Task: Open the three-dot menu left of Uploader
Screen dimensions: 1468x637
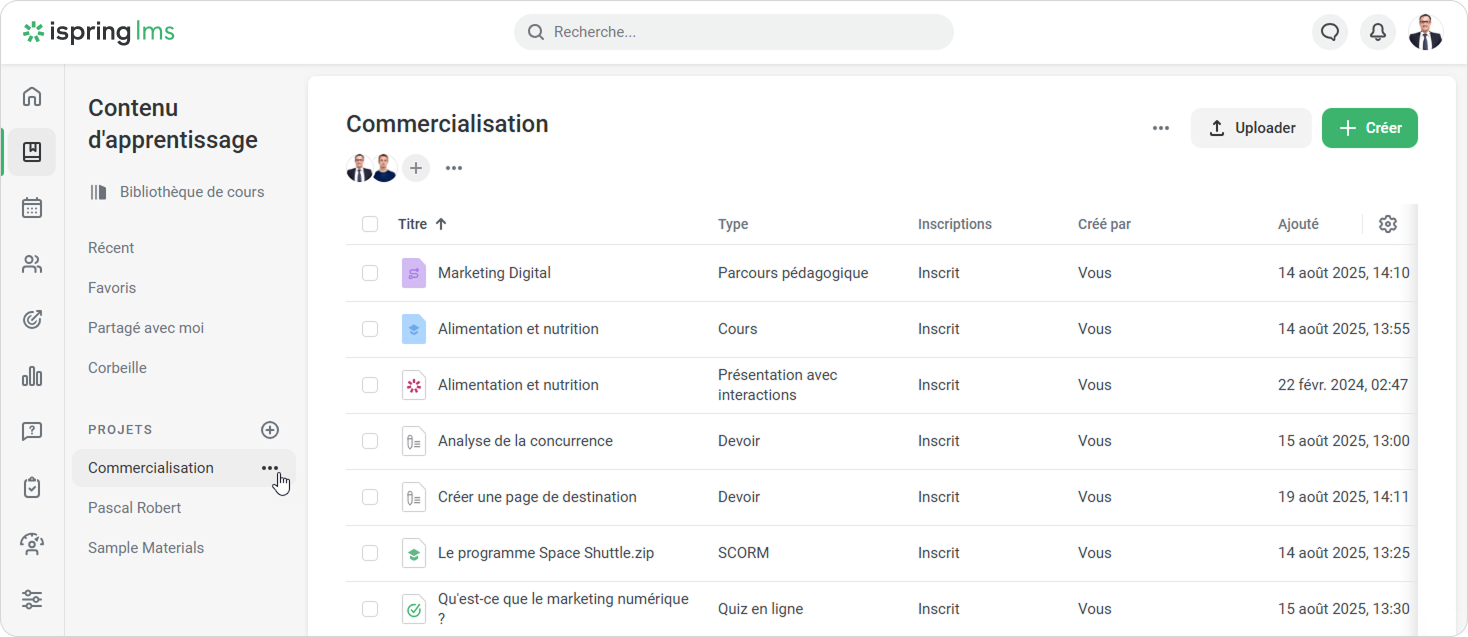Action: (1160, 128)
